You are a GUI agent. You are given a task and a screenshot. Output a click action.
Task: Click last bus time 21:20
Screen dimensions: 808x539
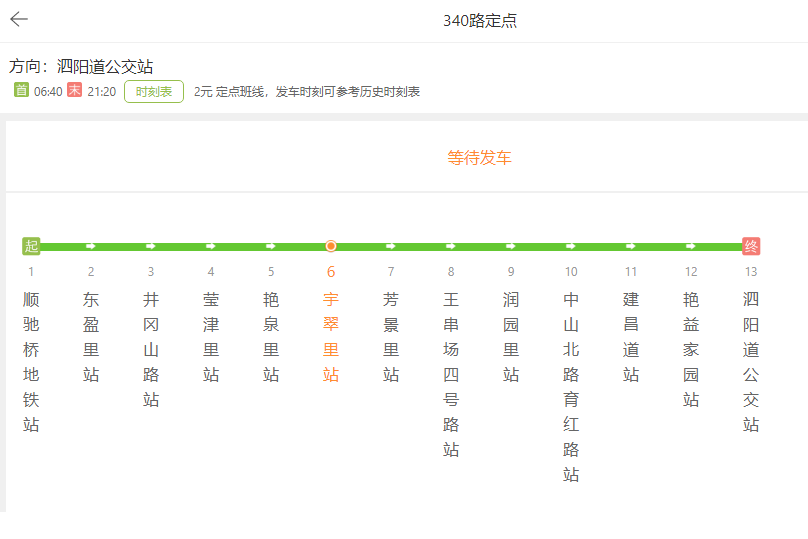(x=102, y=92)
